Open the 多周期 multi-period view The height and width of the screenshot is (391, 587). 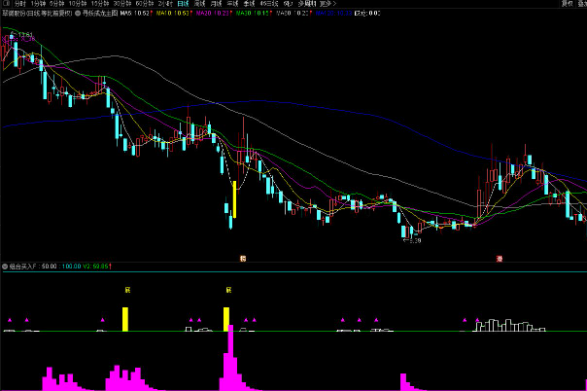coord(307,4)
